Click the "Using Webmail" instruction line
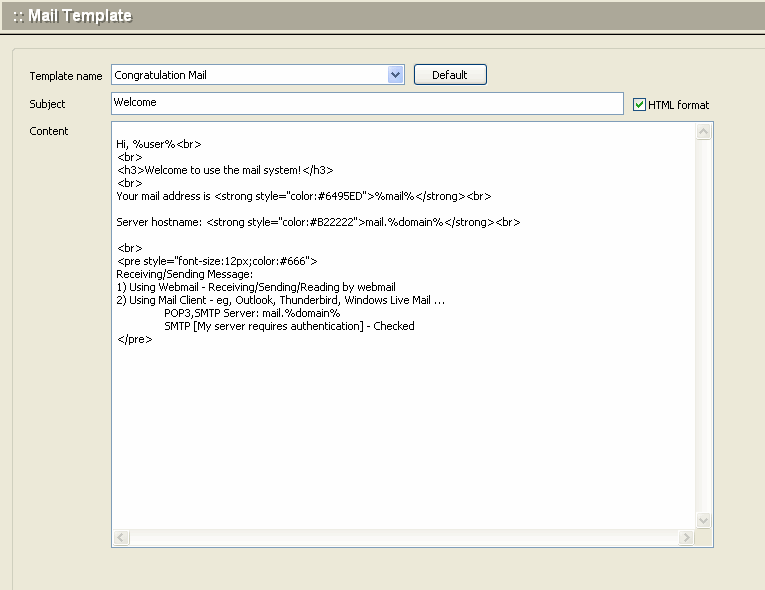This screenshot has height=590, width=765. click(256, 287)
